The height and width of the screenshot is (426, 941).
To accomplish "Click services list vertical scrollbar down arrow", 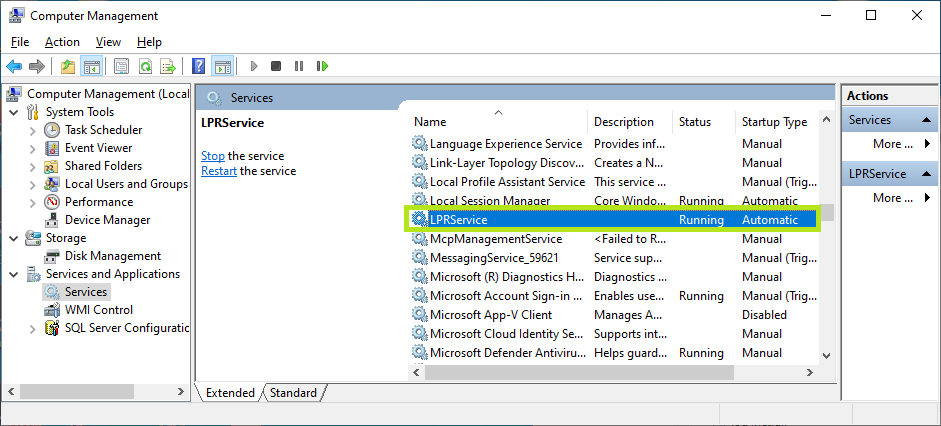I will (826, 356).
